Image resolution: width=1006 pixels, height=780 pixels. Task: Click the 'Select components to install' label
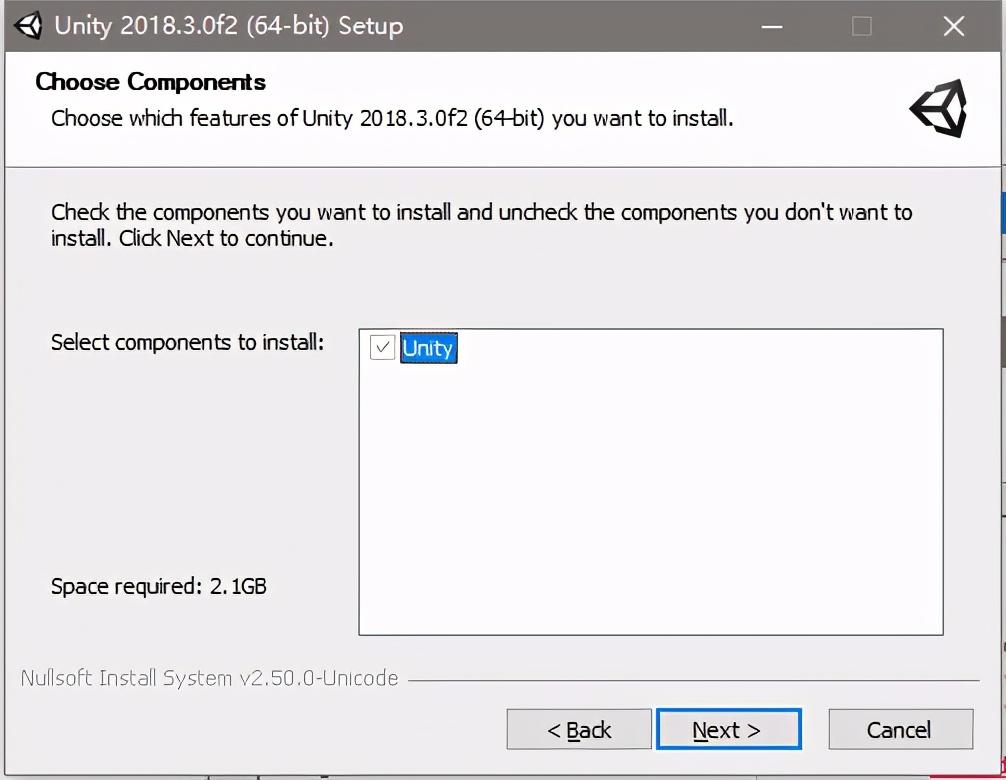coord(187,343)
